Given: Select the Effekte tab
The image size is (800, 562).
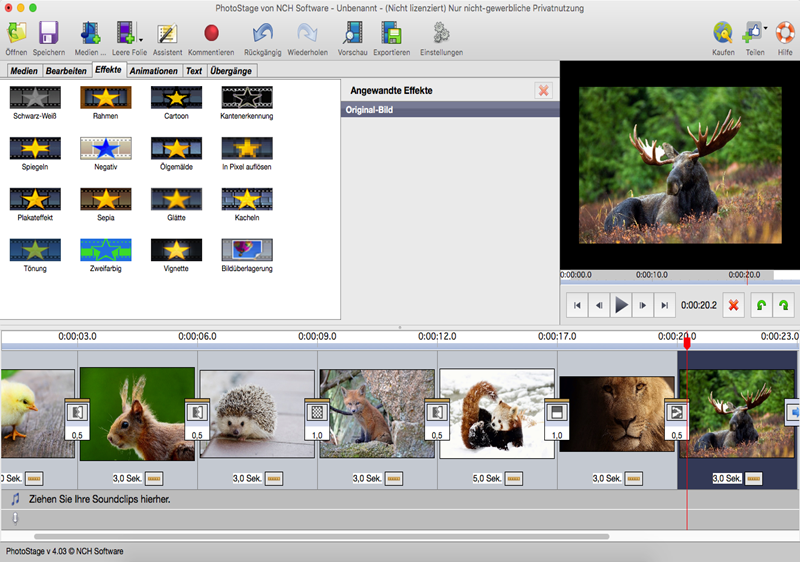Looking at the screenshot, I should click(108, 70).
